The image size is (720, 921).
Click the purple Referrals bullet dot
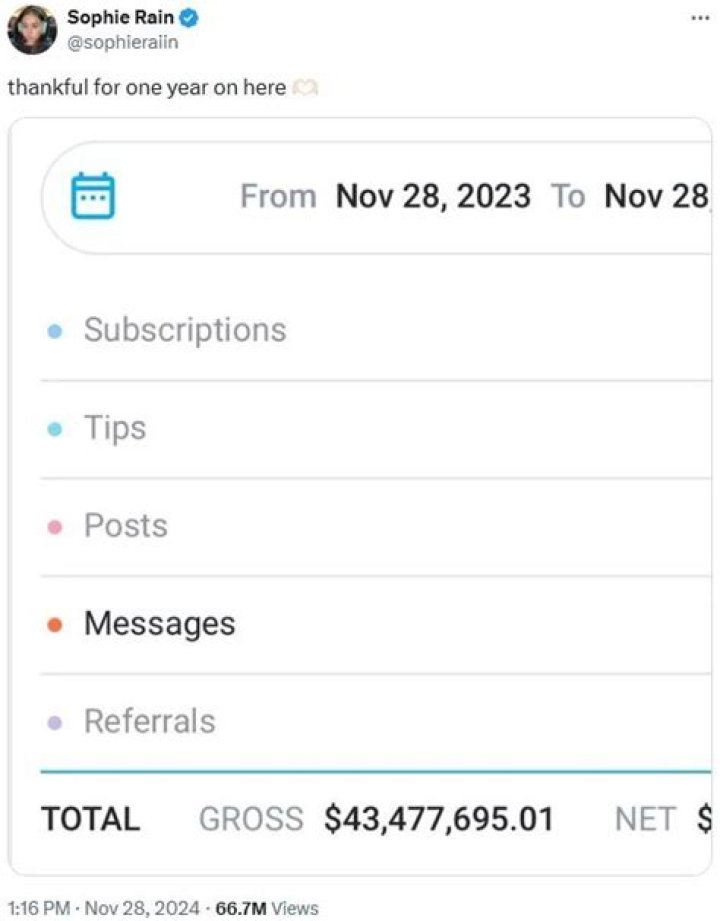(55, 722)
